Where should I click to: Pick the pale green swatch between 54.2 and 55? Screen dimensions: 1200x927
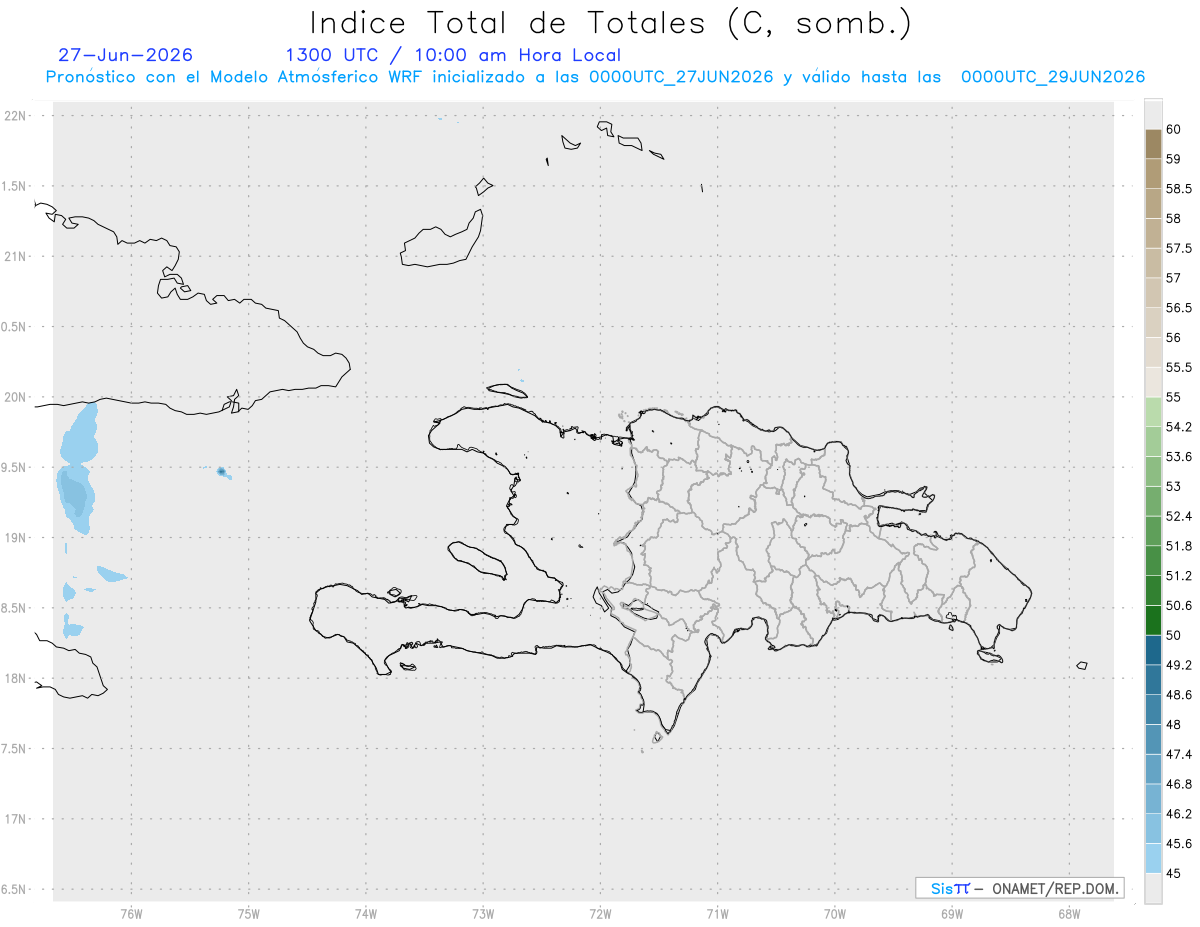click(x=1153, y=412)
